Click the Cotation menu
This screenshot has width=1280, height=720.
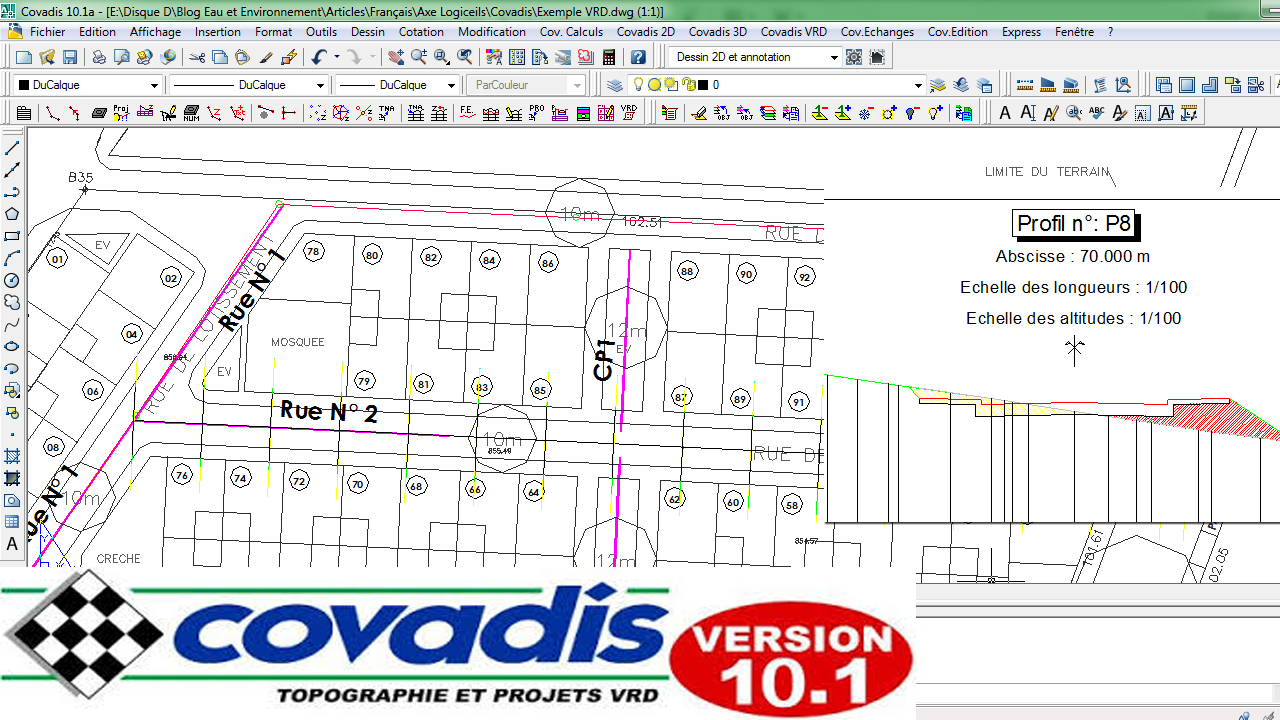point(421,31)
